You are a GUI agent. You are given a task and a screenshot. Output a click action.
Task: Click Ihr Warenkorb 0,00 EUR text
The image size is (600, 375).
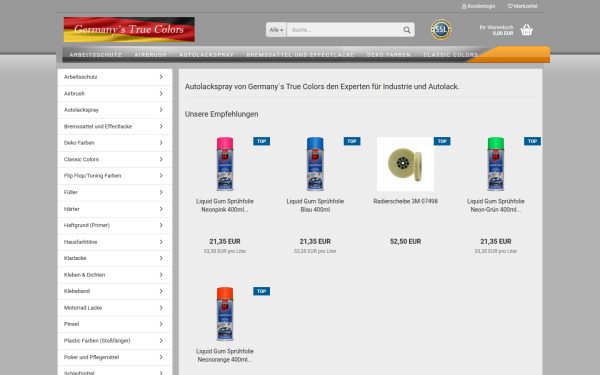tap(496, 30)
